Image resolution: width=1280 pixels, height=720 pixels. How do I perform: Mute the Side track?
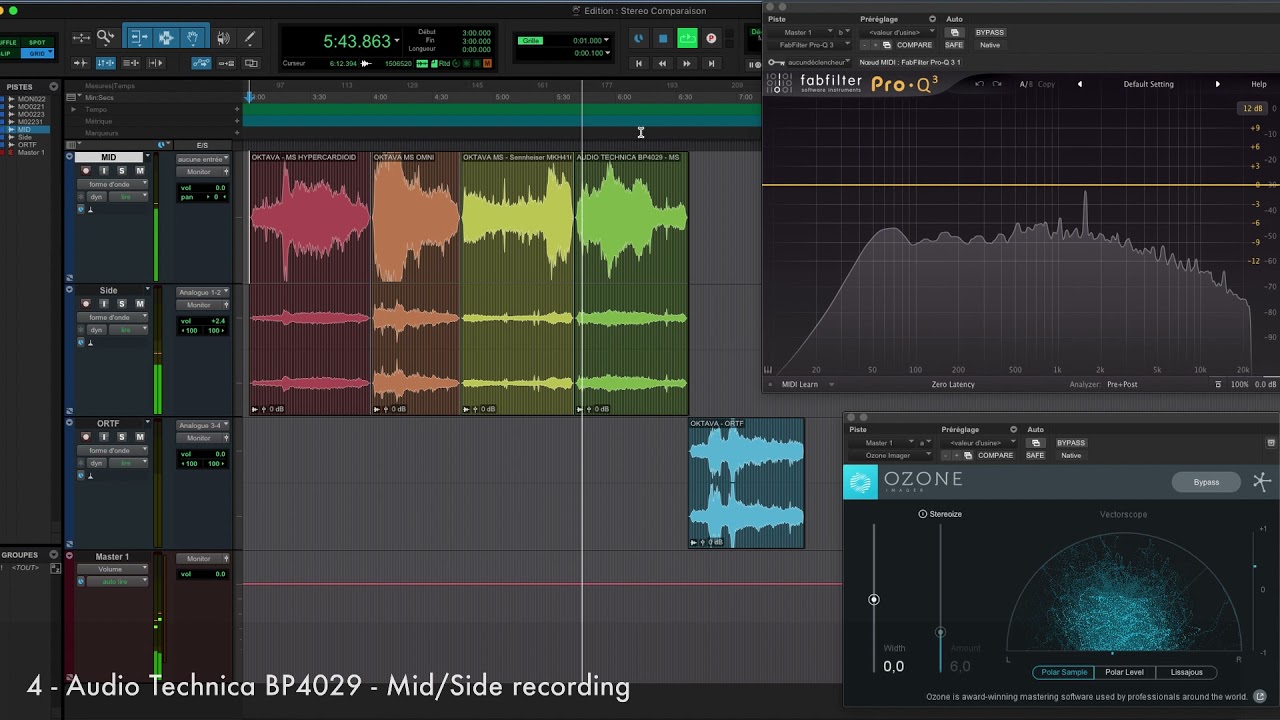click(x=140, y=304)
